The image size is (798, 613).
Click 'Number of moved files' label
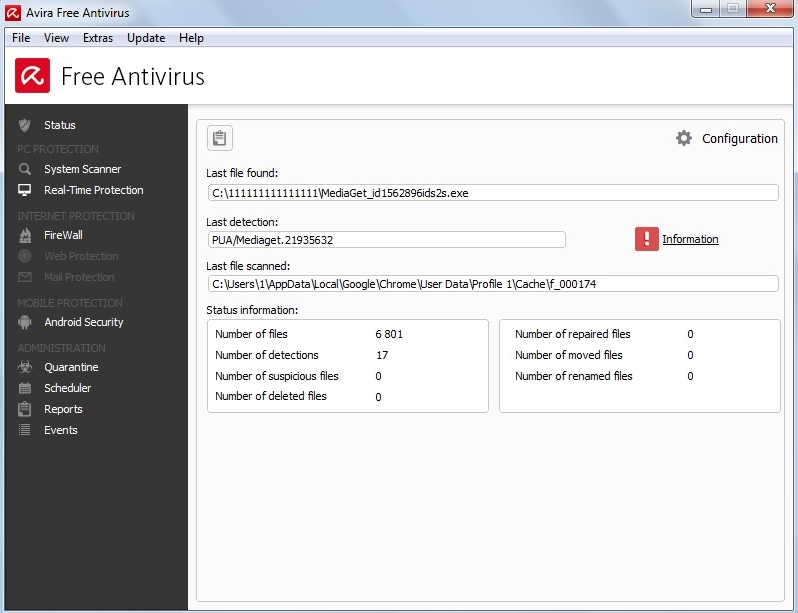coord(568,355)
